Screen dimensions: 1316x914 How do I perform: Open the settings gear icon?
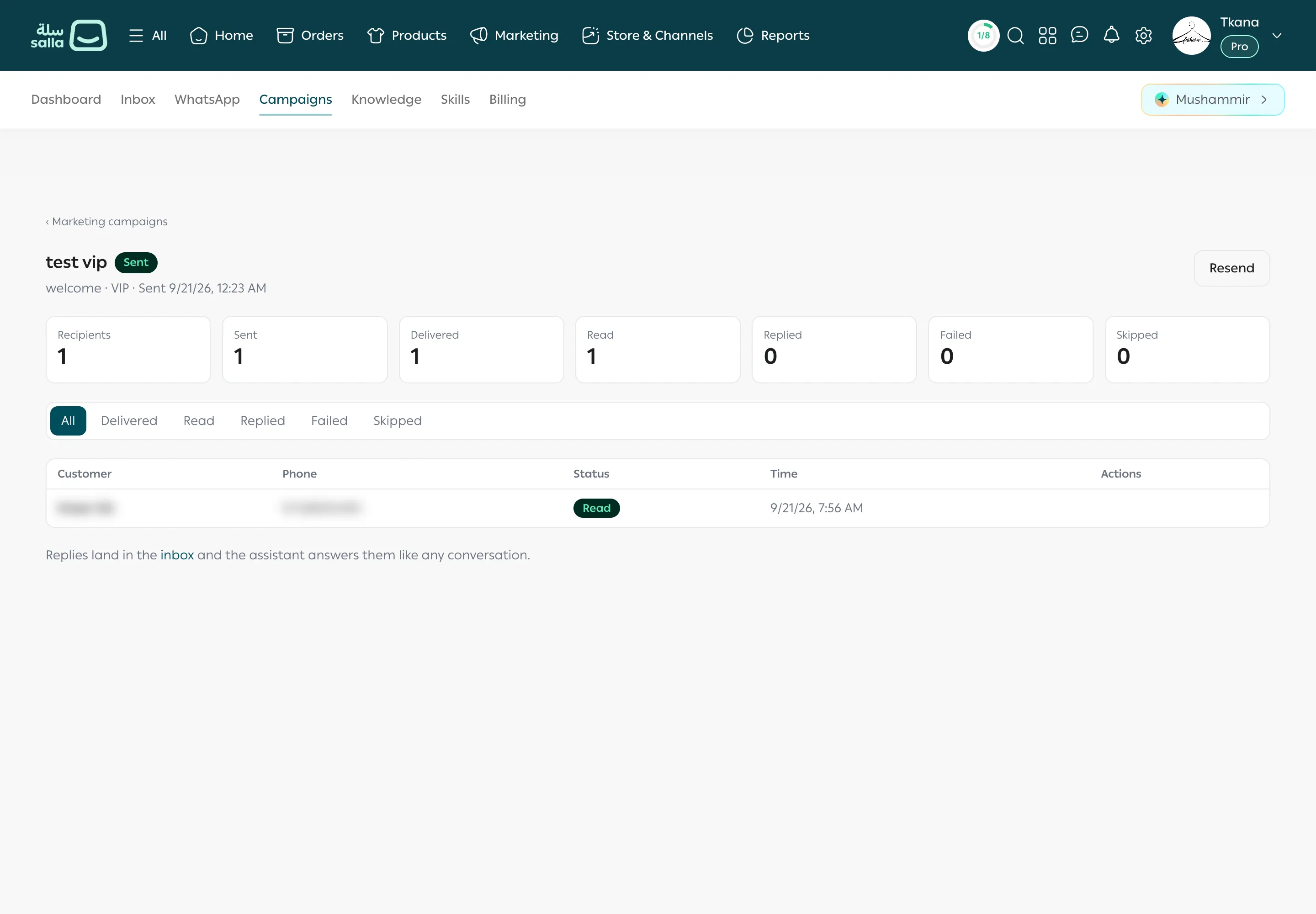1144,36
